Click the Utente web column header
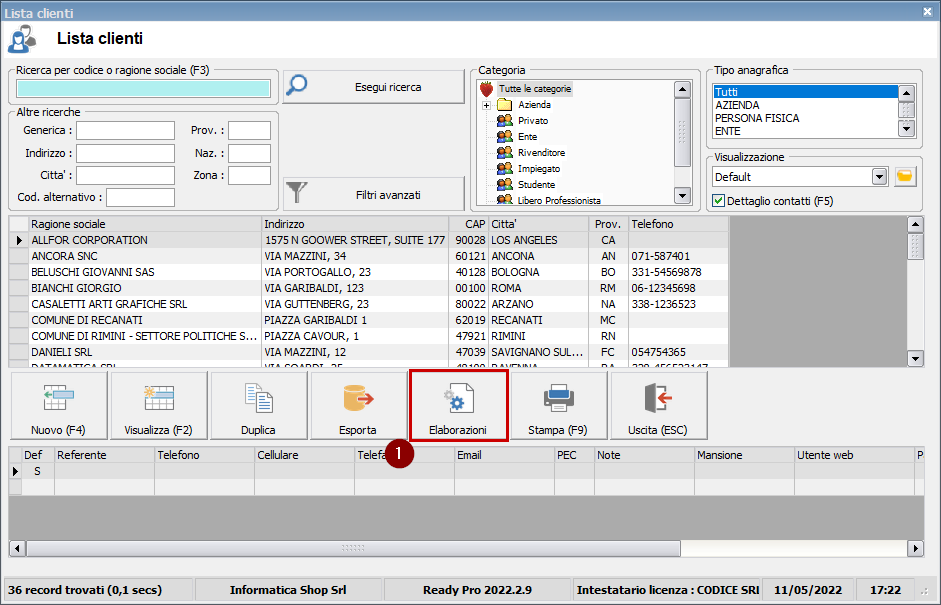The width and height of the screenshot is (941, 605). pyautogui.click(x=854, y=455)
